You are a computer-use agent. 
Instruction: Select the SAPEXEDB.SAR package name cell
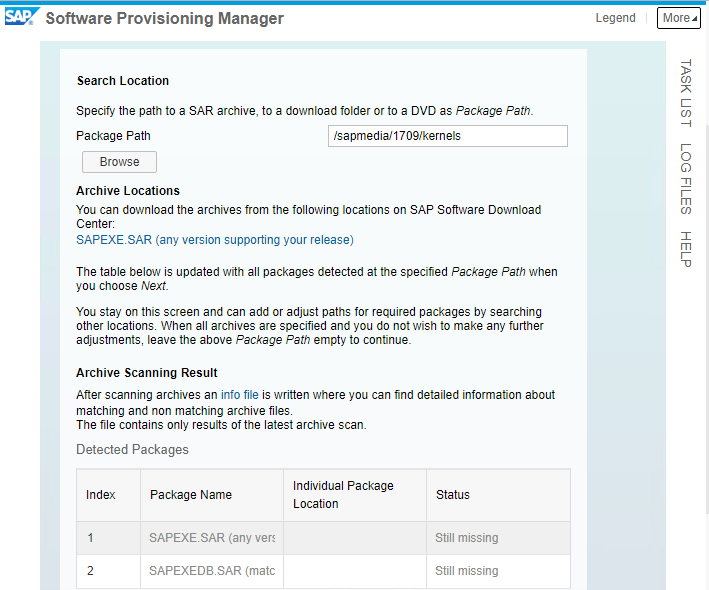(x=212, y=571)
